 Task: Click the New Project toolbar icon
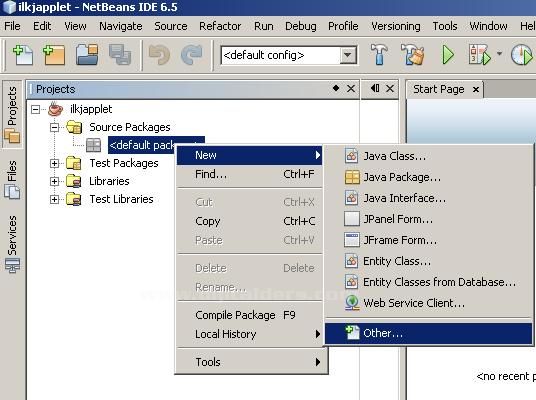click(x=54, y=55)
